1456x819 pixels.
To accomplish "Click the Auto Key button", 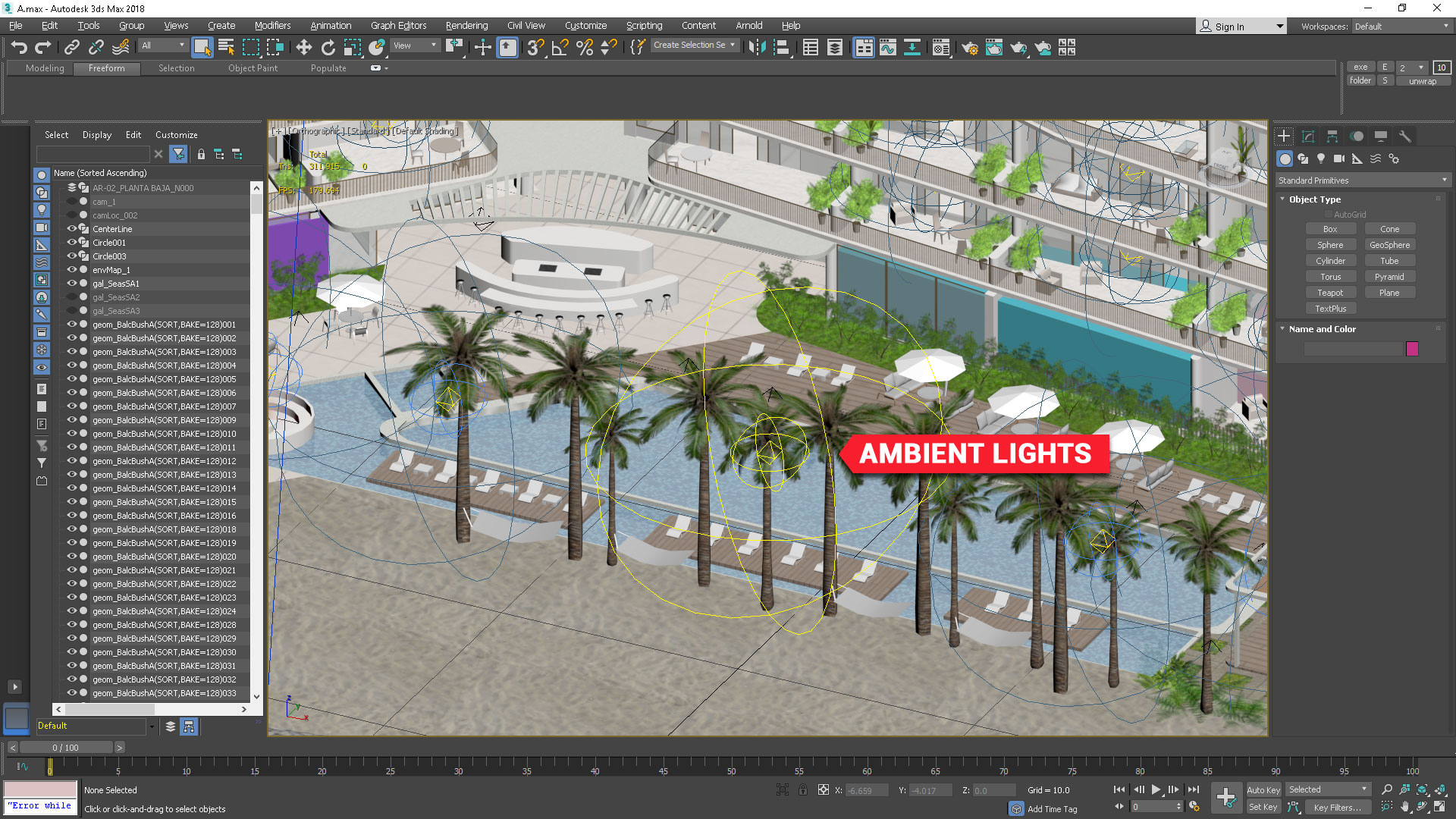I will [1263, 790].
